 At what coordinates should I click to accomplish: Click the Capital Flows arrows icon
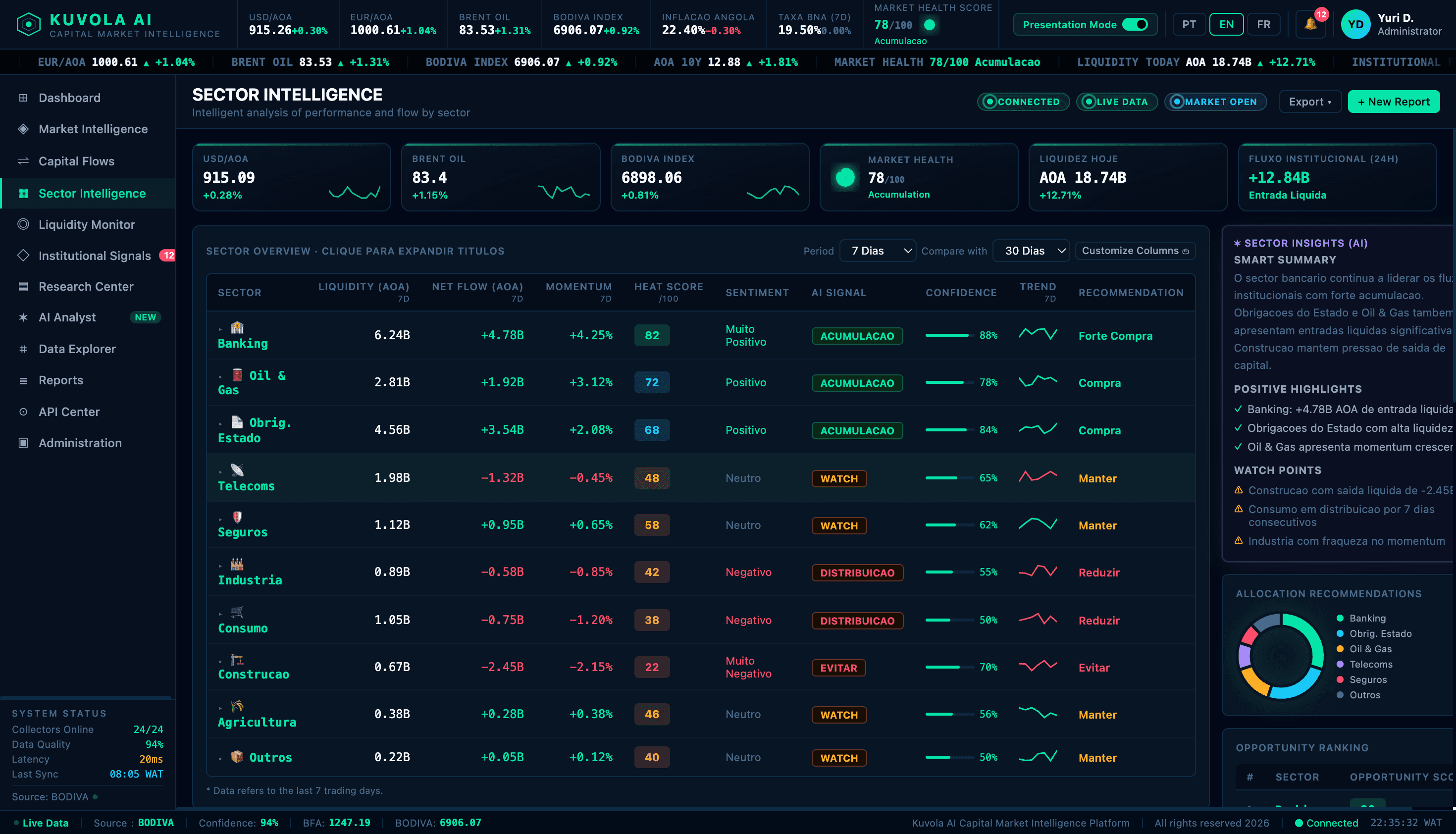click(x=23, y=161)
